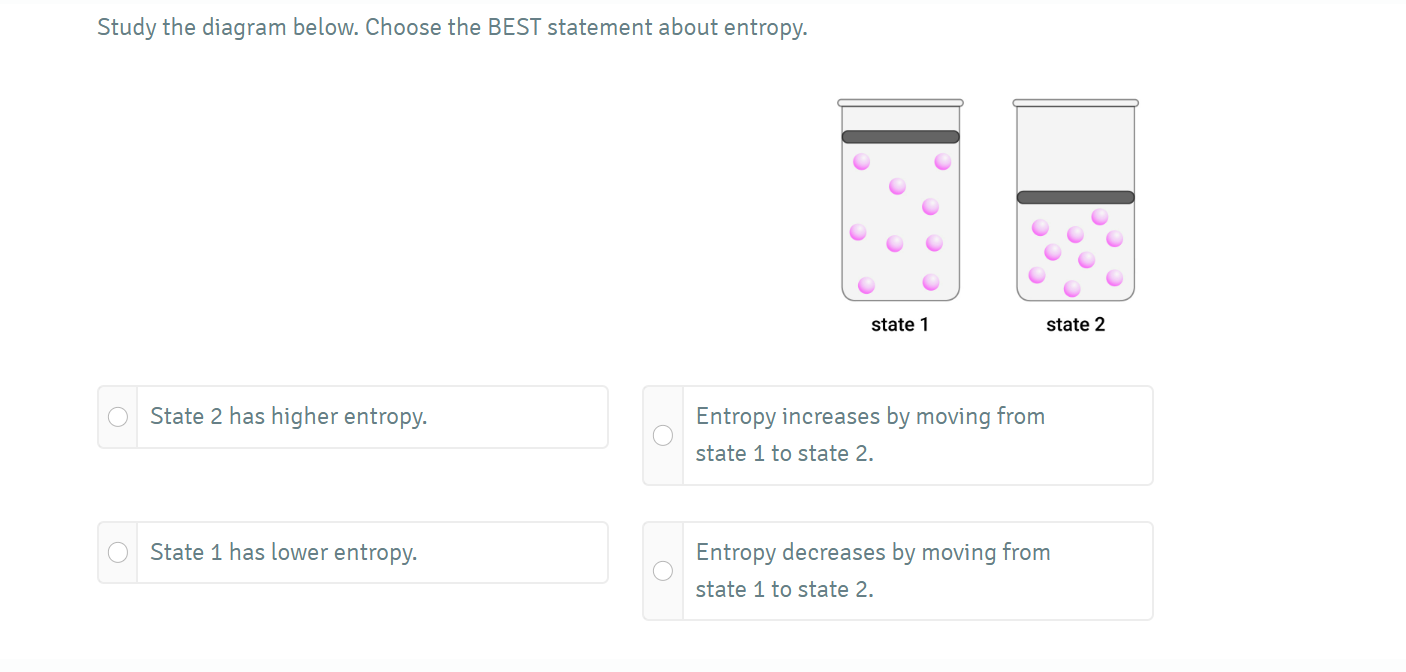Click the "State 2 has higher entropy." answer text

tap(288, 417)
